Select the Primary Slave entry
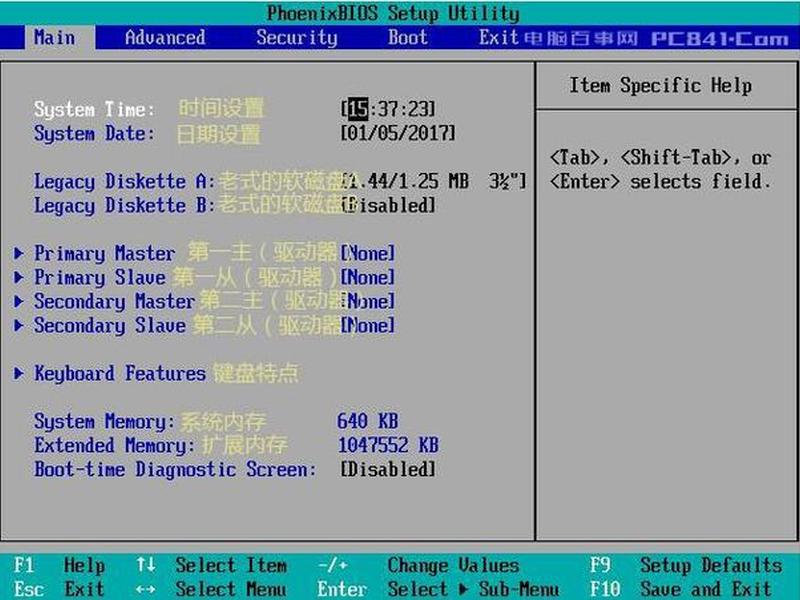 pyautogui.click(x=100, y=277)
